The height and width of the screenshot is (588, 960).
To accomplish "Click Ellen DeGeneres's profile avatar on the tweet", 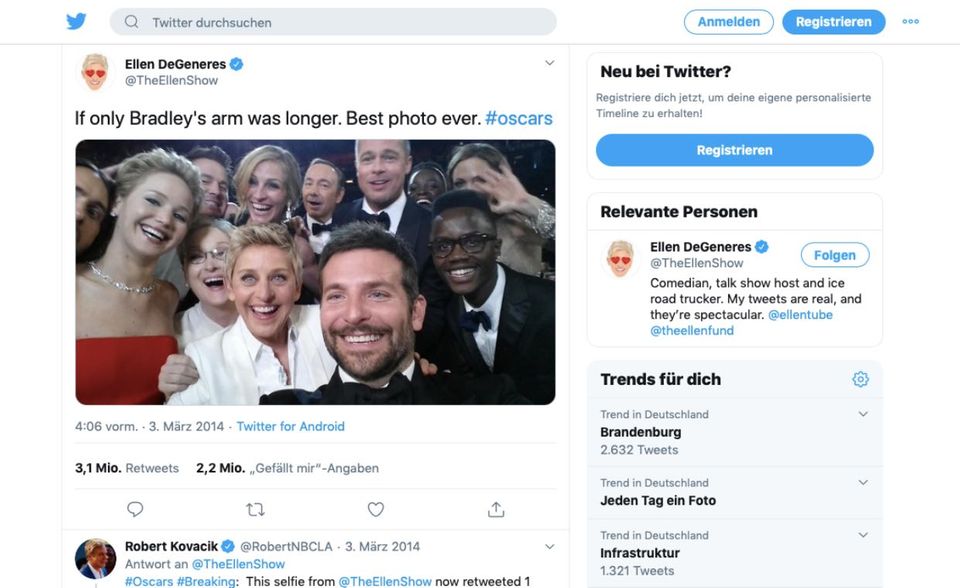I will pos(95,72).
